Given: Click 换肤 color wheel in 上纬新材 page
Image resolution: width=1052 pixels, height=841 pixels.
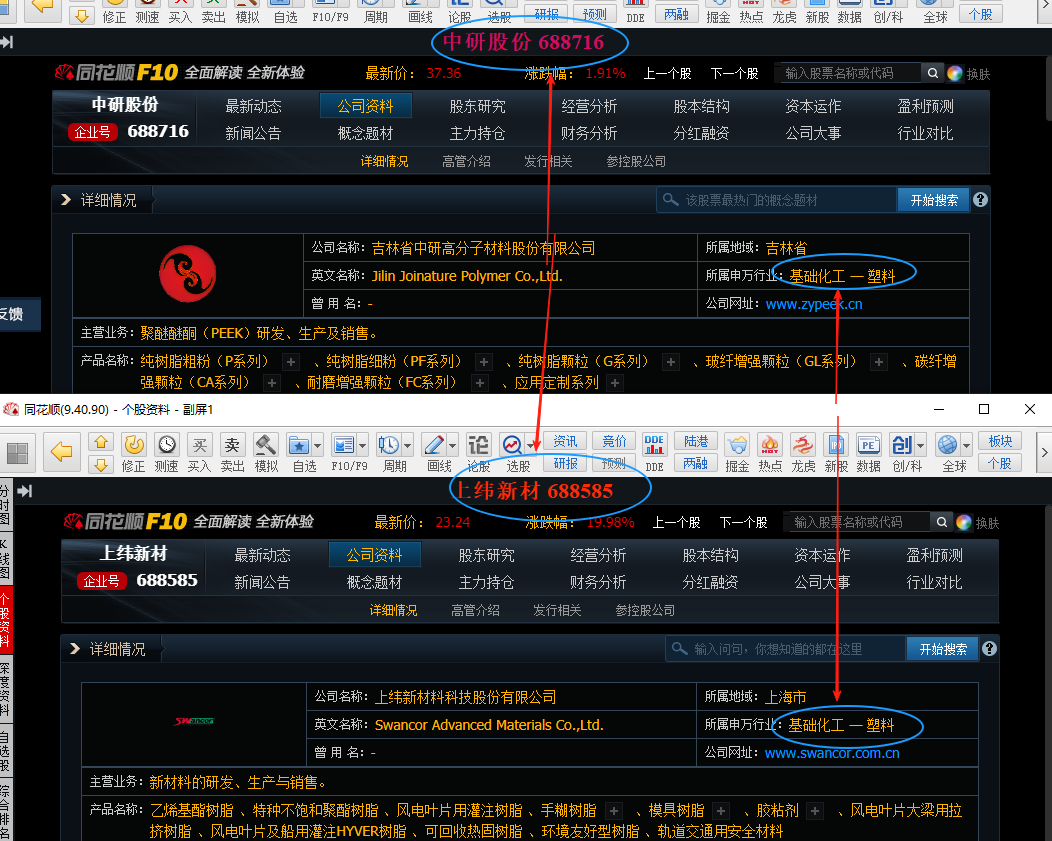Looking at the screenshot, I should pyautogui.click(x=963, y=522).
